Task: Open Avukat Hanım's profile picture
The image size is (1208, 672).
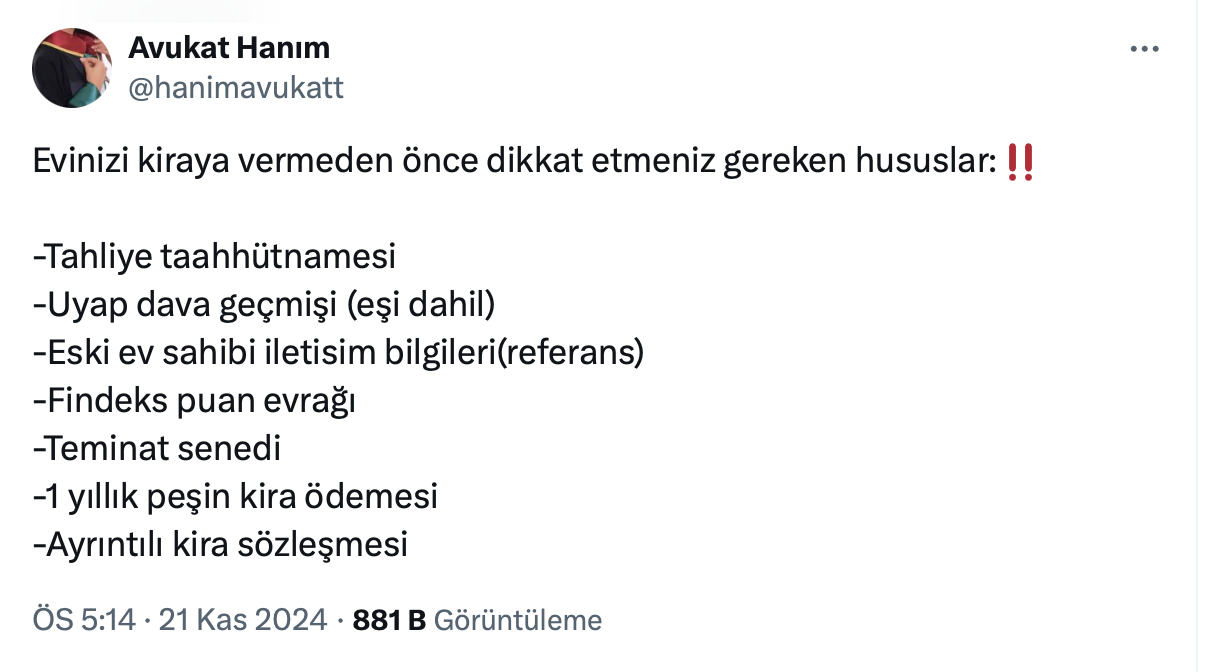Action: click(71, 68)
